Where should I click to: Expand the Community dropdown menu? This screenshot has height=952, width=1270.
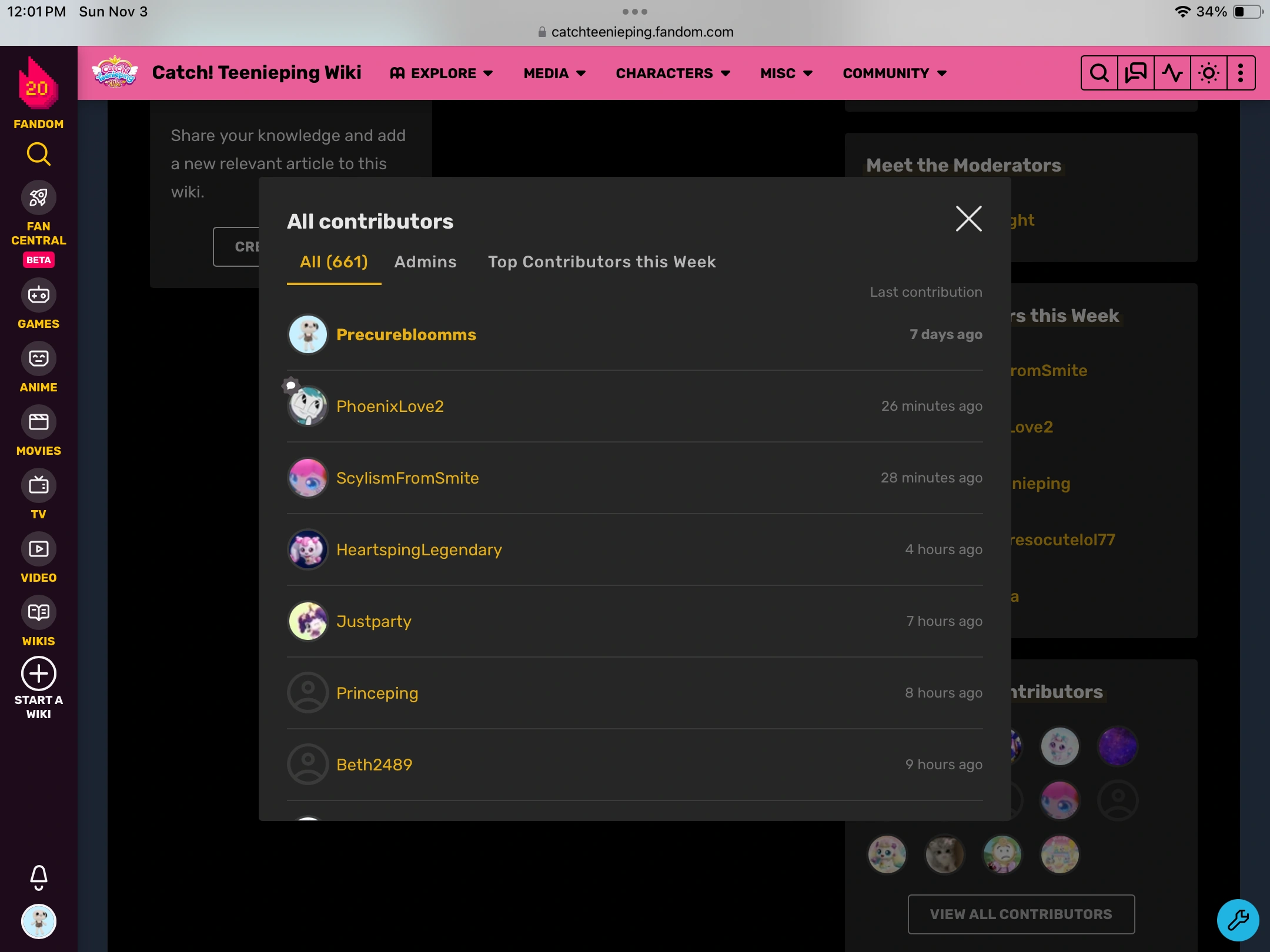(x=894, y=73)
